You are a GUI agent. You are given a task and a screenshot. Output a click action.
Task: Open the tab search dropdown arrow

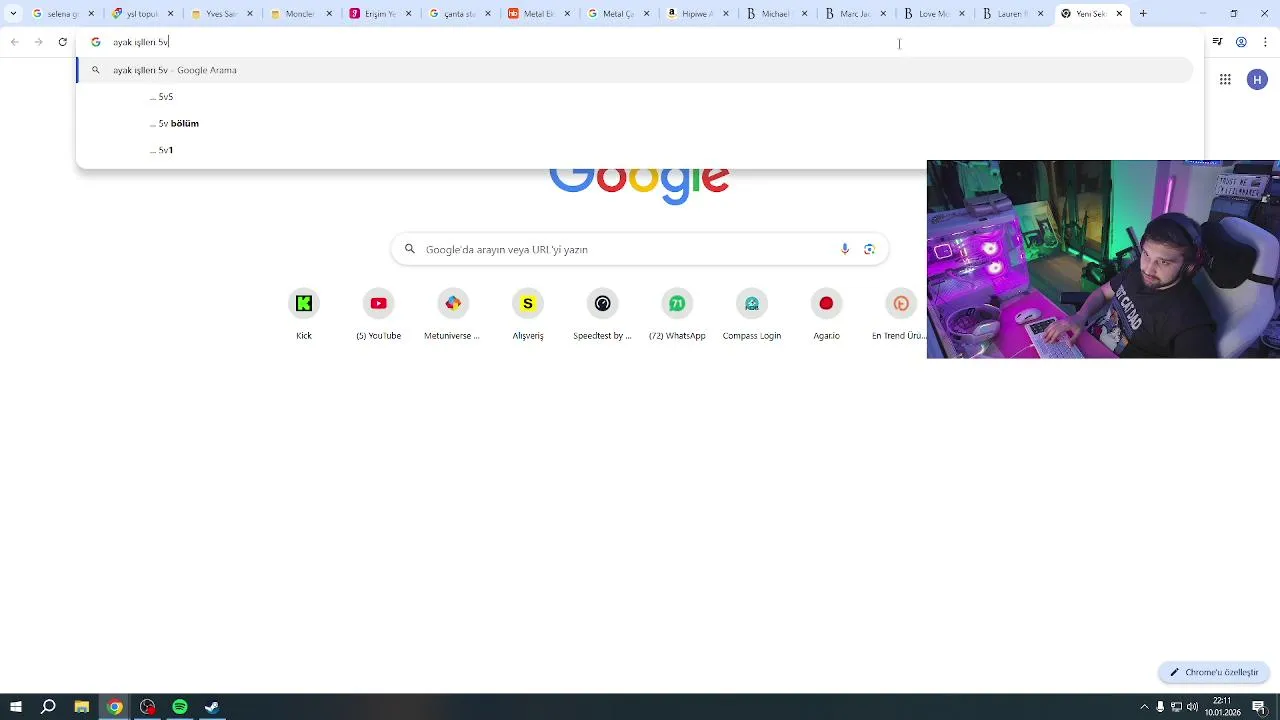13,14
